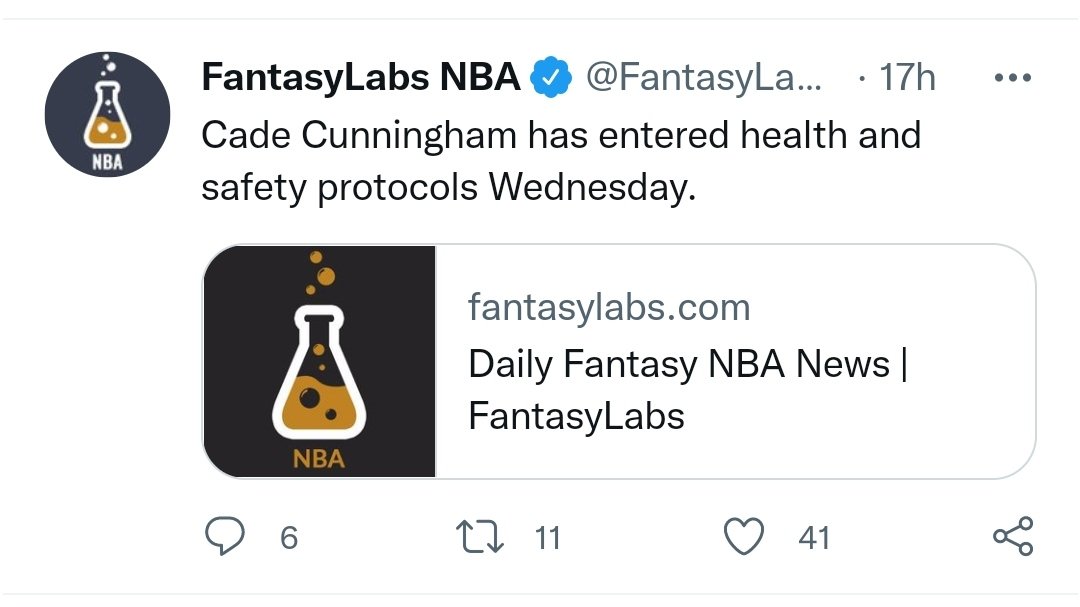
Task: Open the three-dot more options menu
Action: click(1013, 78)
